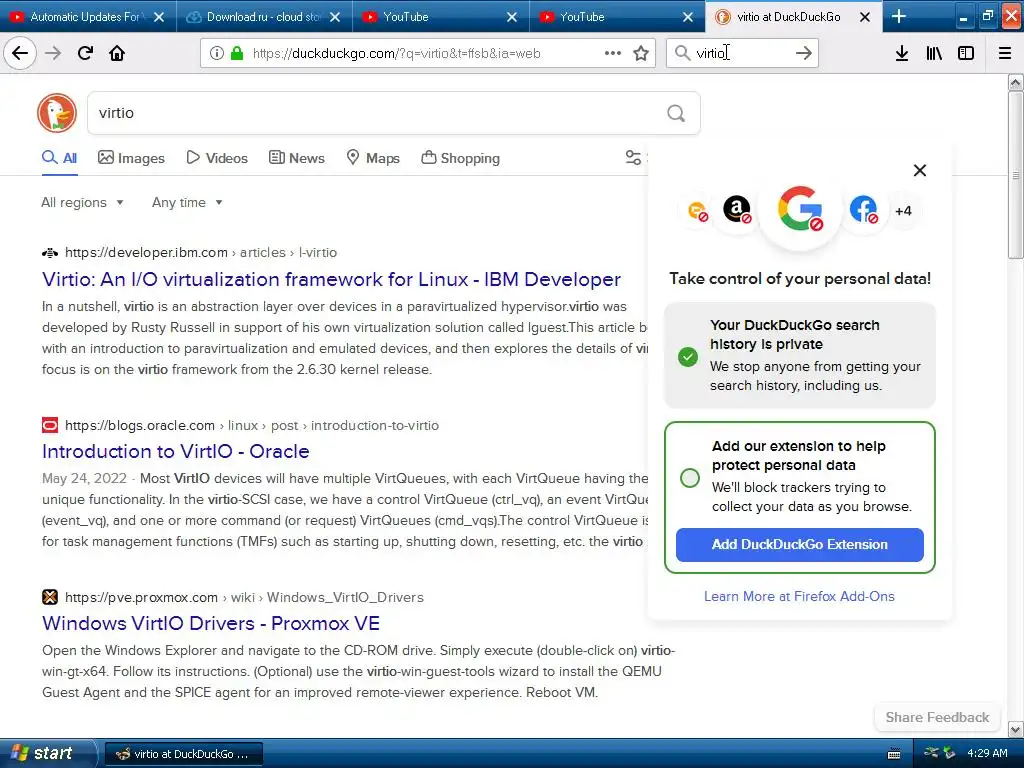Submit search with the search bar arrow

[804, 53]
